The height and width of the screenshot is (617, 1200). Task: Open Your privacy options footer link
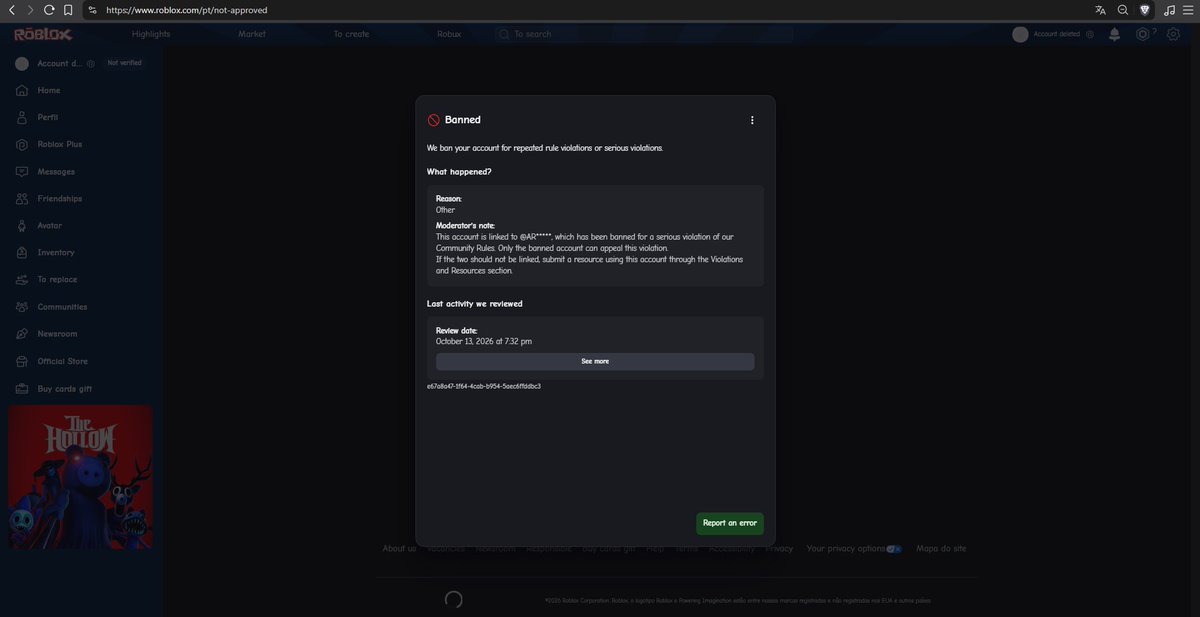(x=854, y=548)
